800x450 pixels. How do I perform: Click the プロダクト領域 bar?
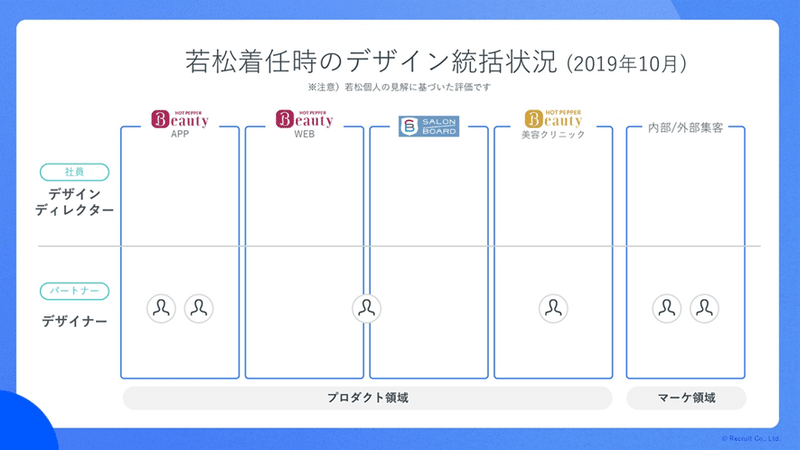[x=367, y=398]
